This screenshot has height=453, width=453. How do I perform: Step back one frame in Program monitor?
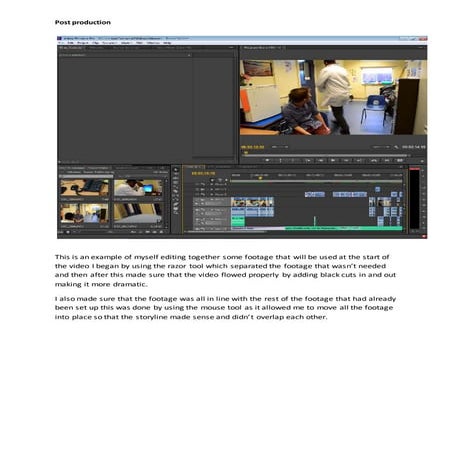[x=321, y=161]
